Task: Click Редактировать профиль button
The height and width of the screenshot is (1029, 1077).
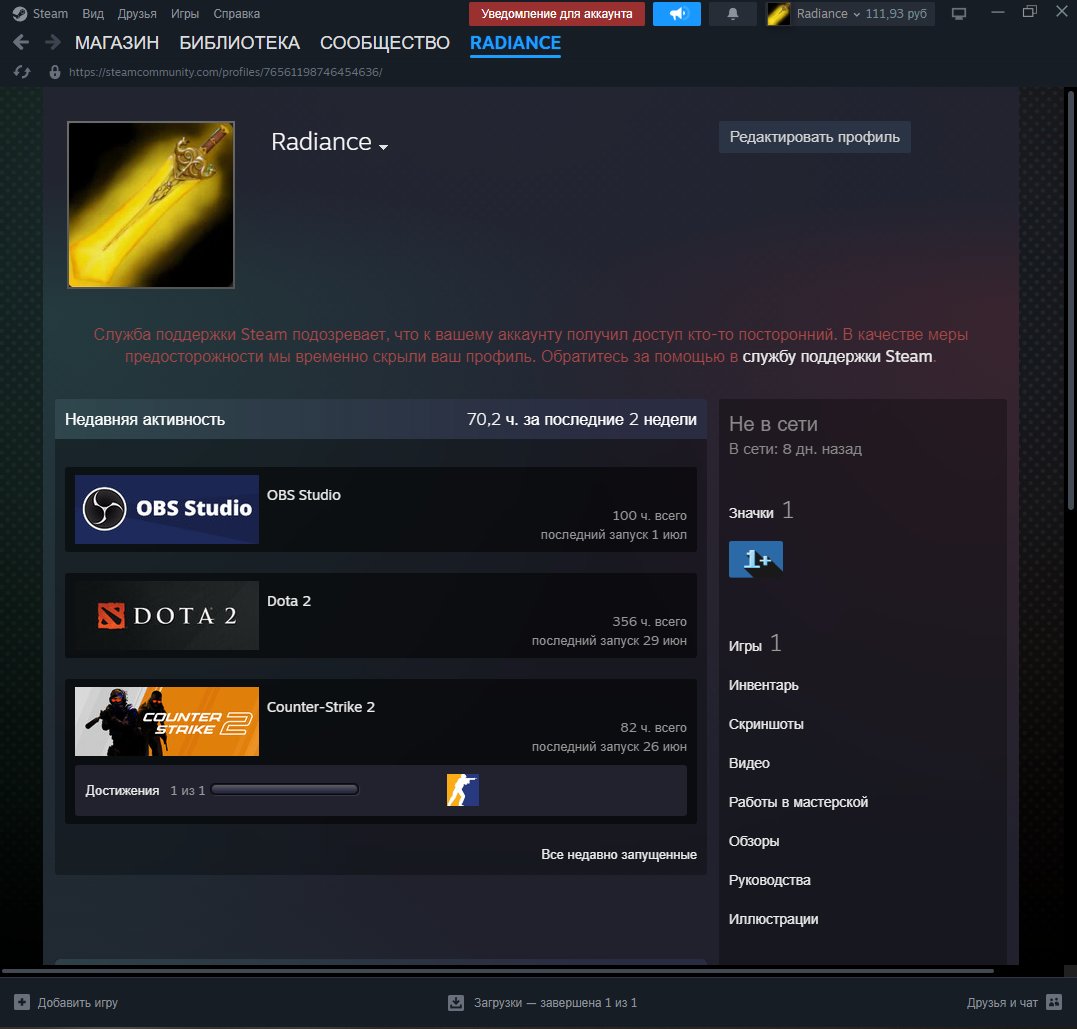Action: (x=815, y=137)
